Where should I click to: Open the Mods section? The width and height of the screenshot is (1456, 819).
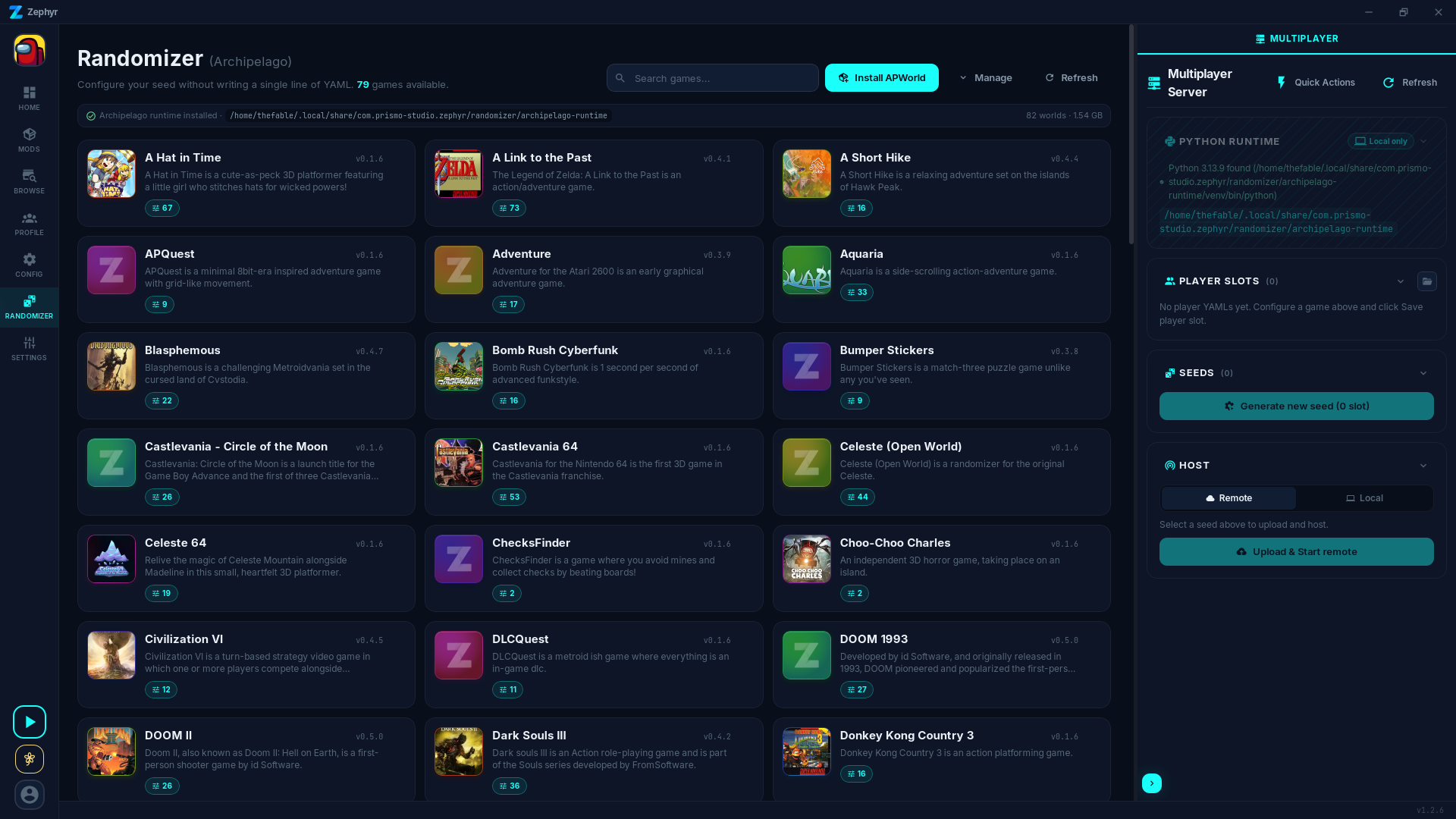point(30,140)
